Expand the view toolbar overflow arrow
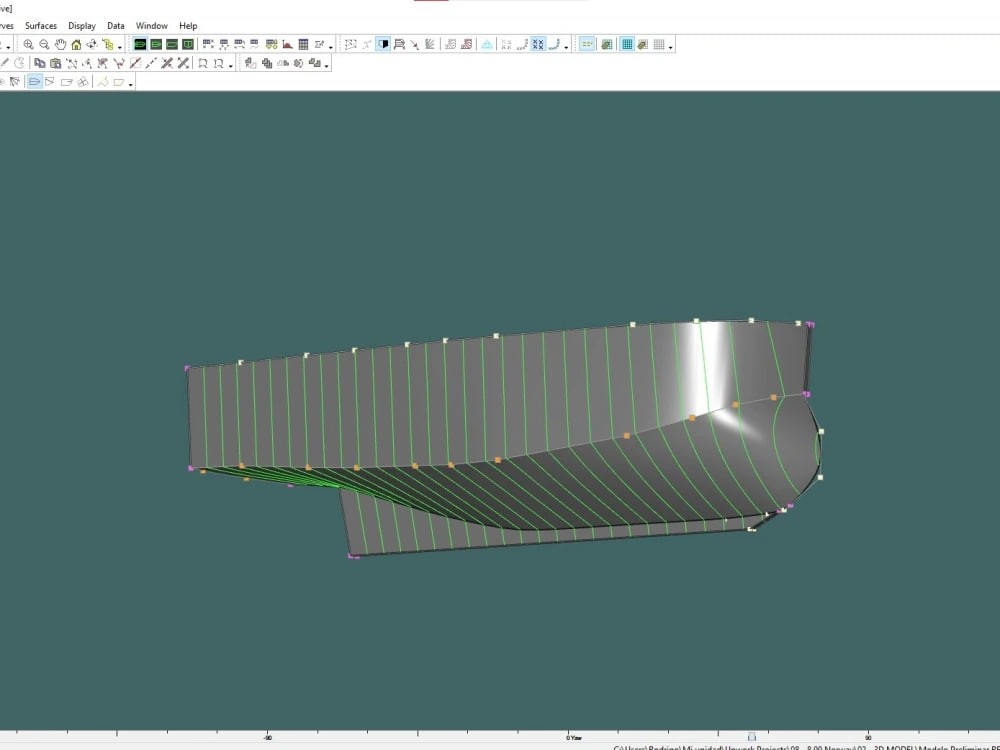 point(120,46)
